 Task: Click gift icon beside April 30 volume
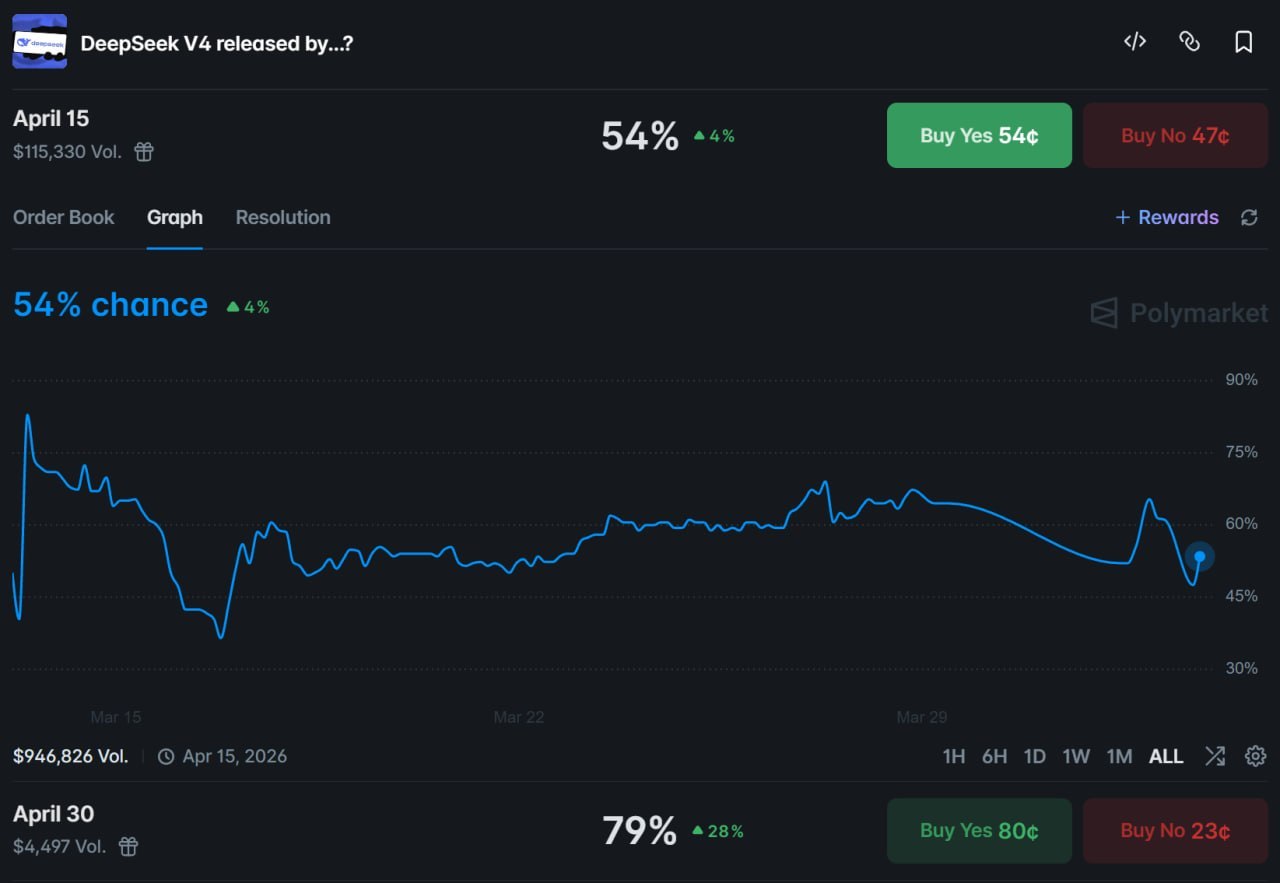click(x=128, y=847)
